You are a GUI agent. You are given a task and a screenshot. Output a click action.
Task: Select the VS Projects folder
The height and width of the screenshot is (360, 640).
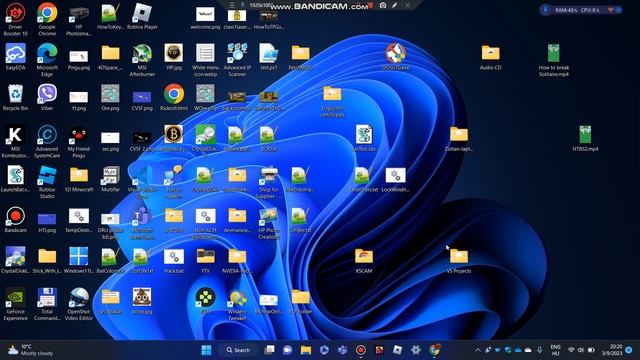pos(459,260)
